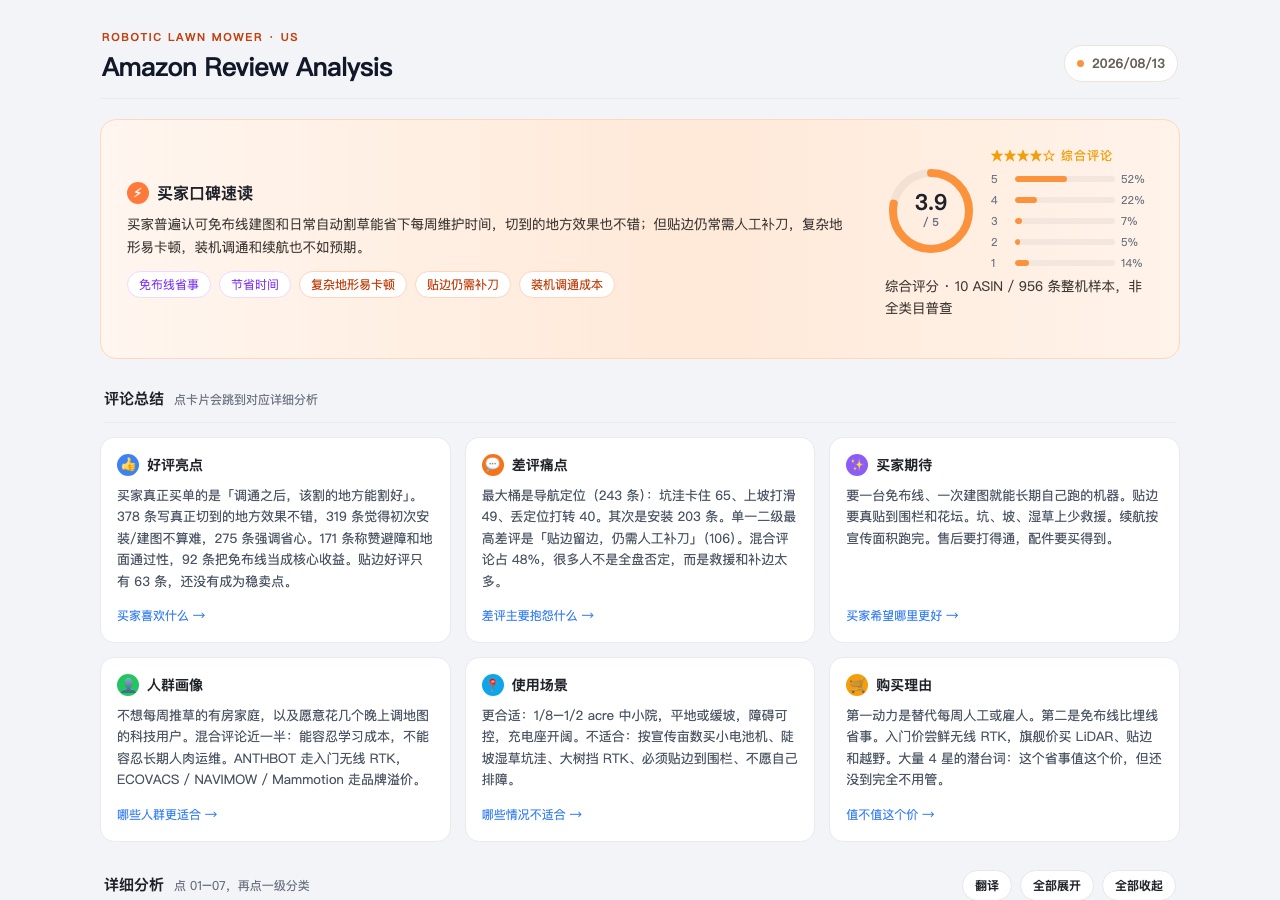Image resolution: width=1280 pixels, height=900 pixels.
Task: Click the 买家口碑速读 heading
Action: point(205,193)
